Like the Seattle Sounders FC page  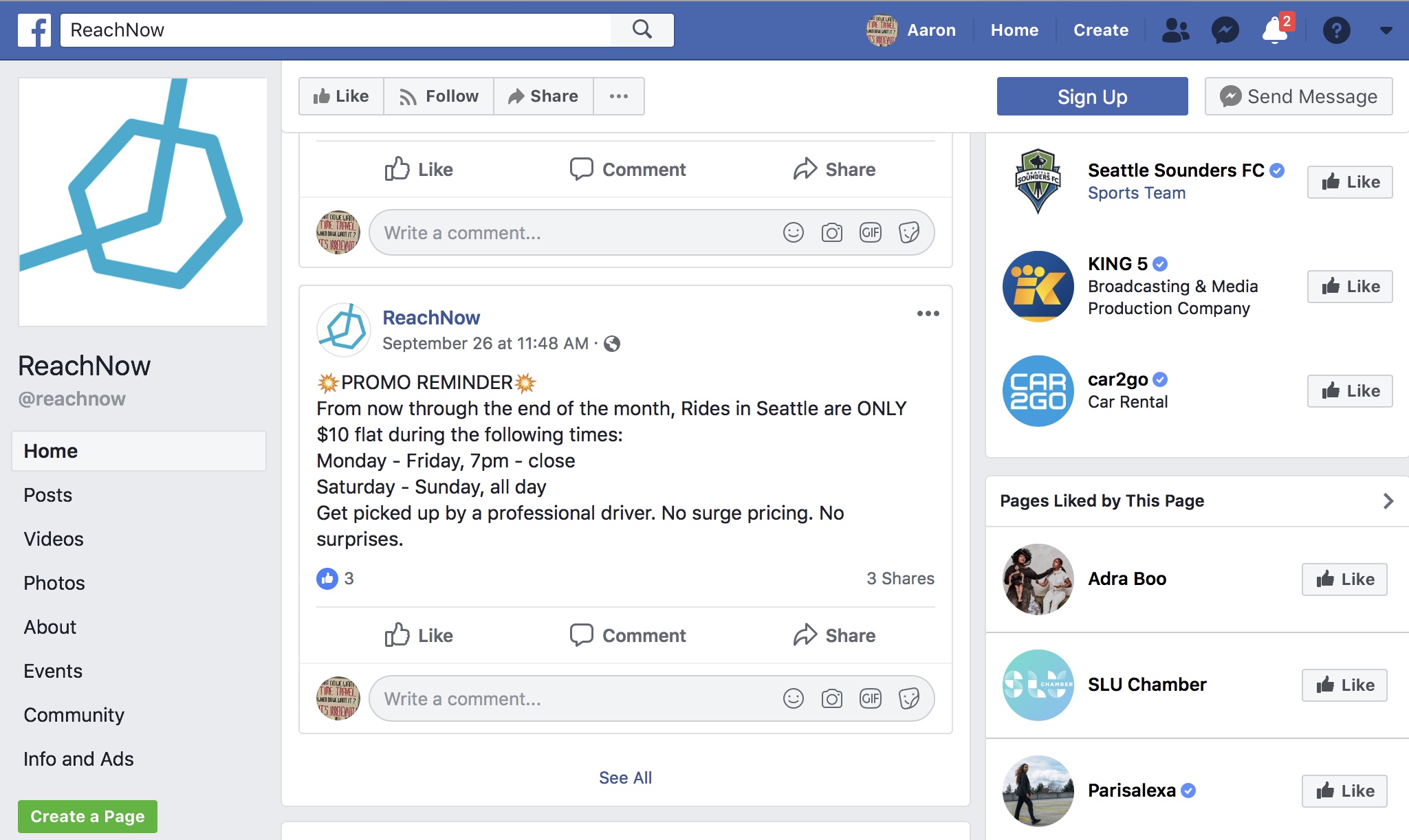(1350, 182)
